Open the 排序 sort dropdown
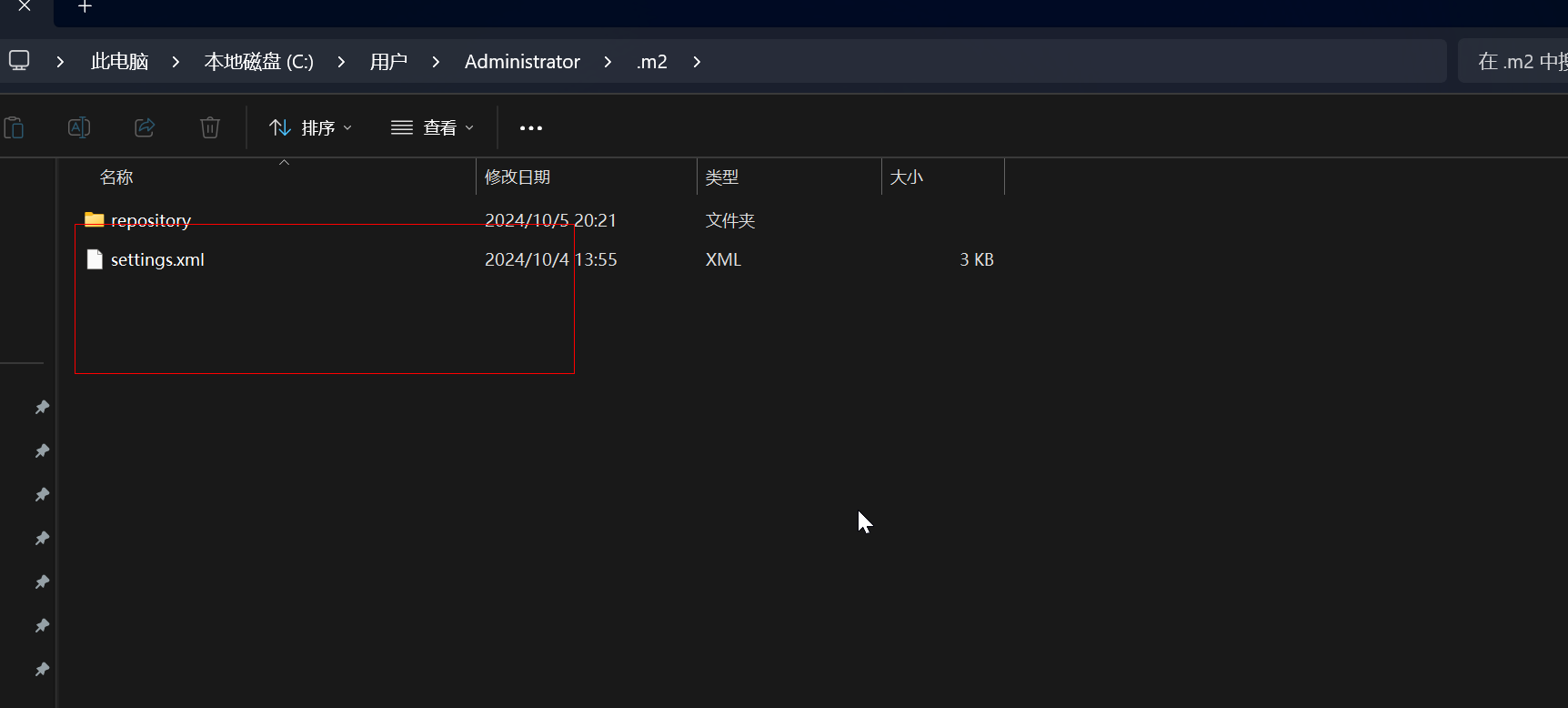The height and width of the screenshot is (708, 1568). point(311,128)
